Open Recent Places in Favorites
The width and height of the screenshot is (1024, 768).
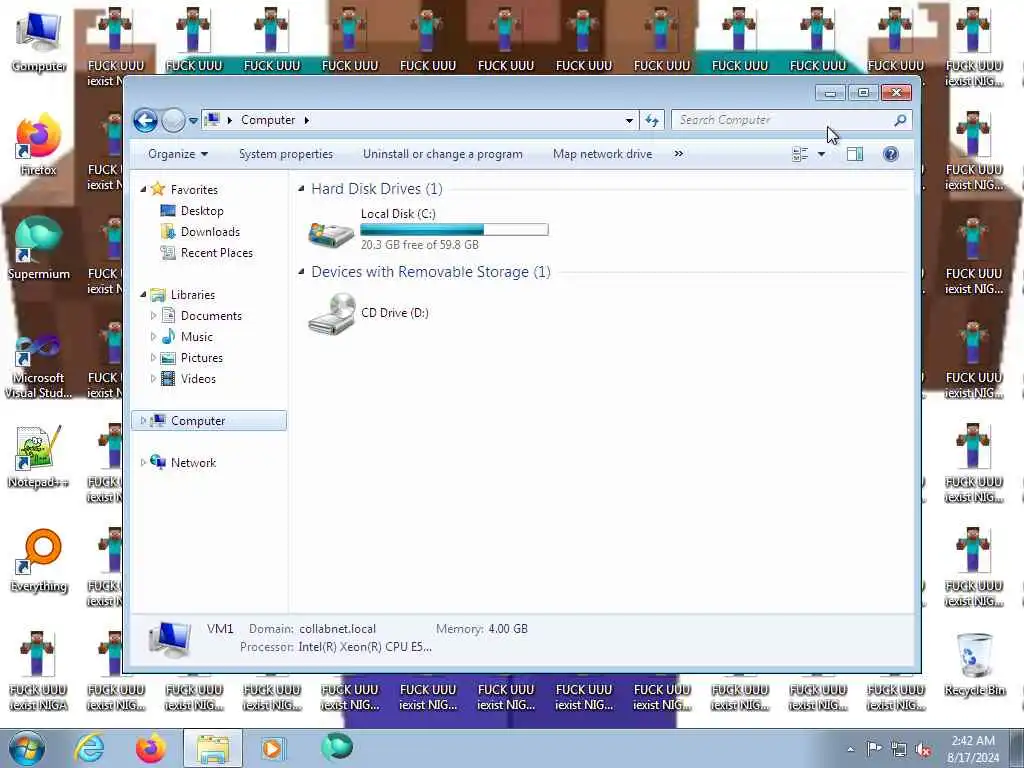click(x=217, y=253)
